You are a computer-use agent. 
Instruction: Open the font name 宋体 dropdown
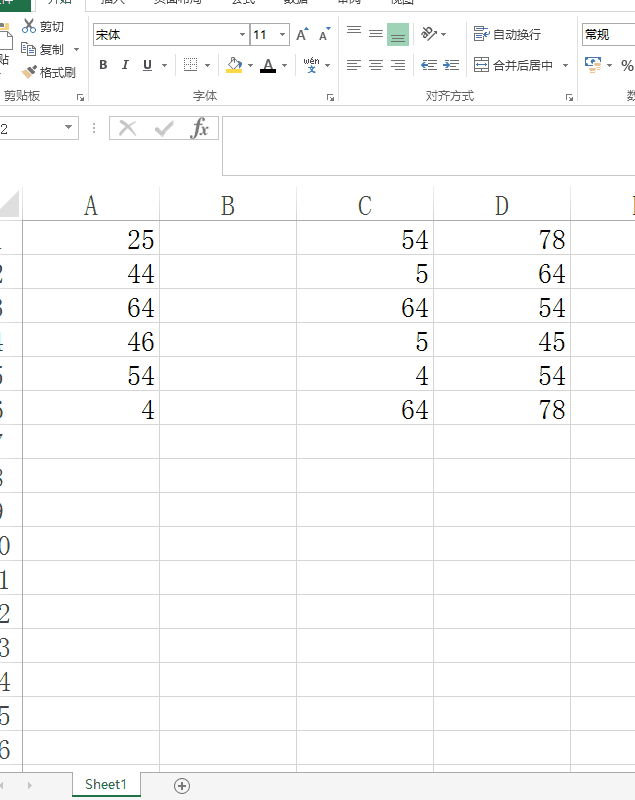click(x=242, y=35)
